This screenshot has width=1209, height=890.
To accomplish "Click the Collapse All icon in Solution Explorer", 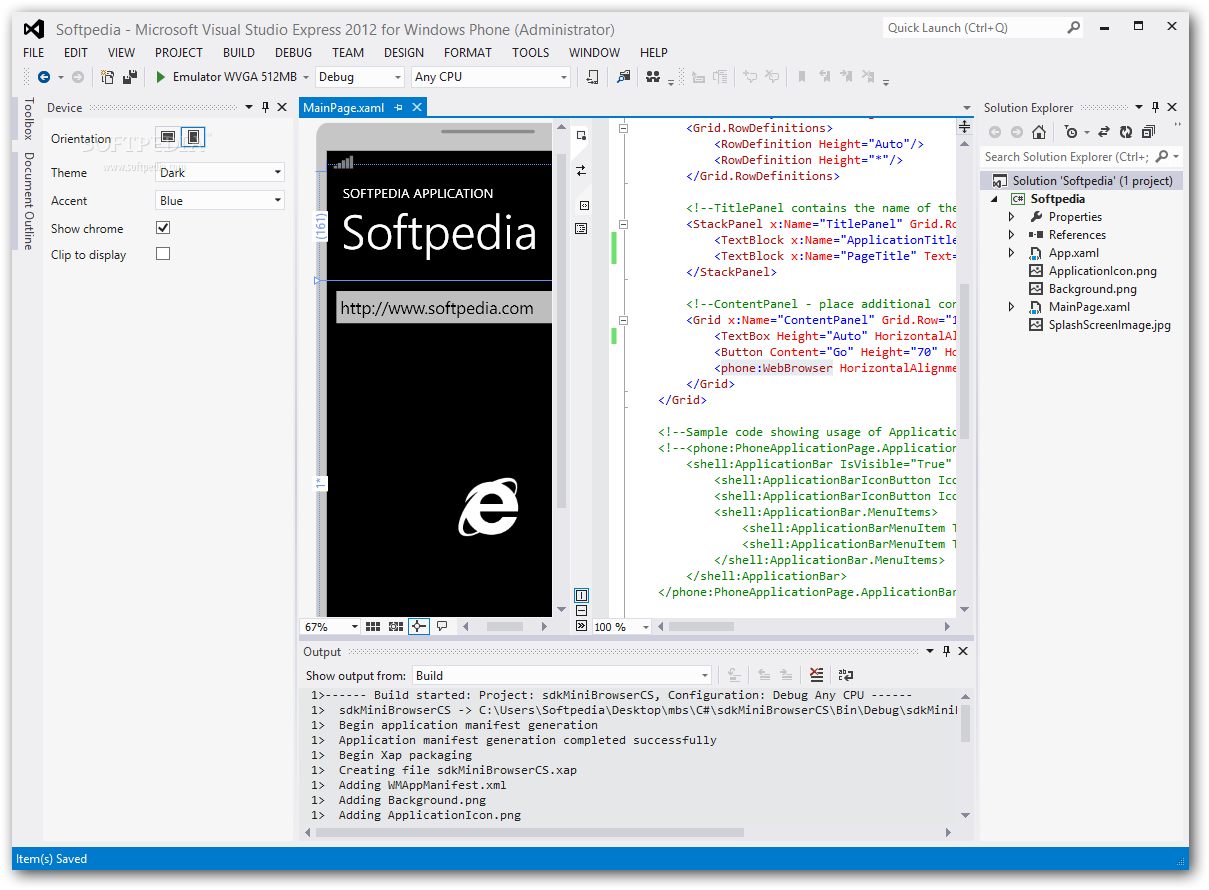I will pyautogui.click(x=1148, y=132).
